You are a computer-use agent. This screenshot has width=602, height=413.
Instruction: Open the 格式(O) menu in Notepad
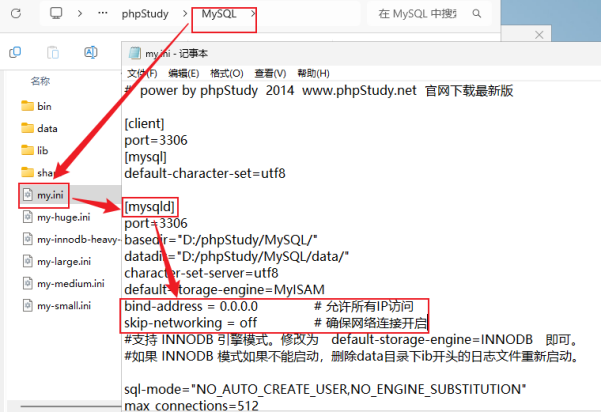coord(227,73)
